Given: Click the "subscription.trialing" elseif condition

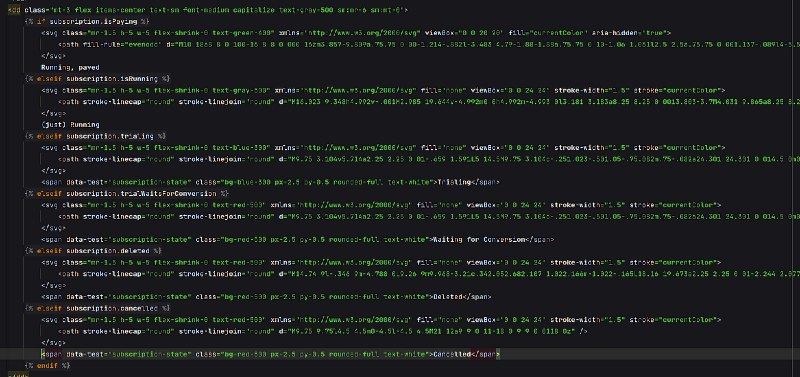Looking at the screenshot, I should click(x=110, y=136).
